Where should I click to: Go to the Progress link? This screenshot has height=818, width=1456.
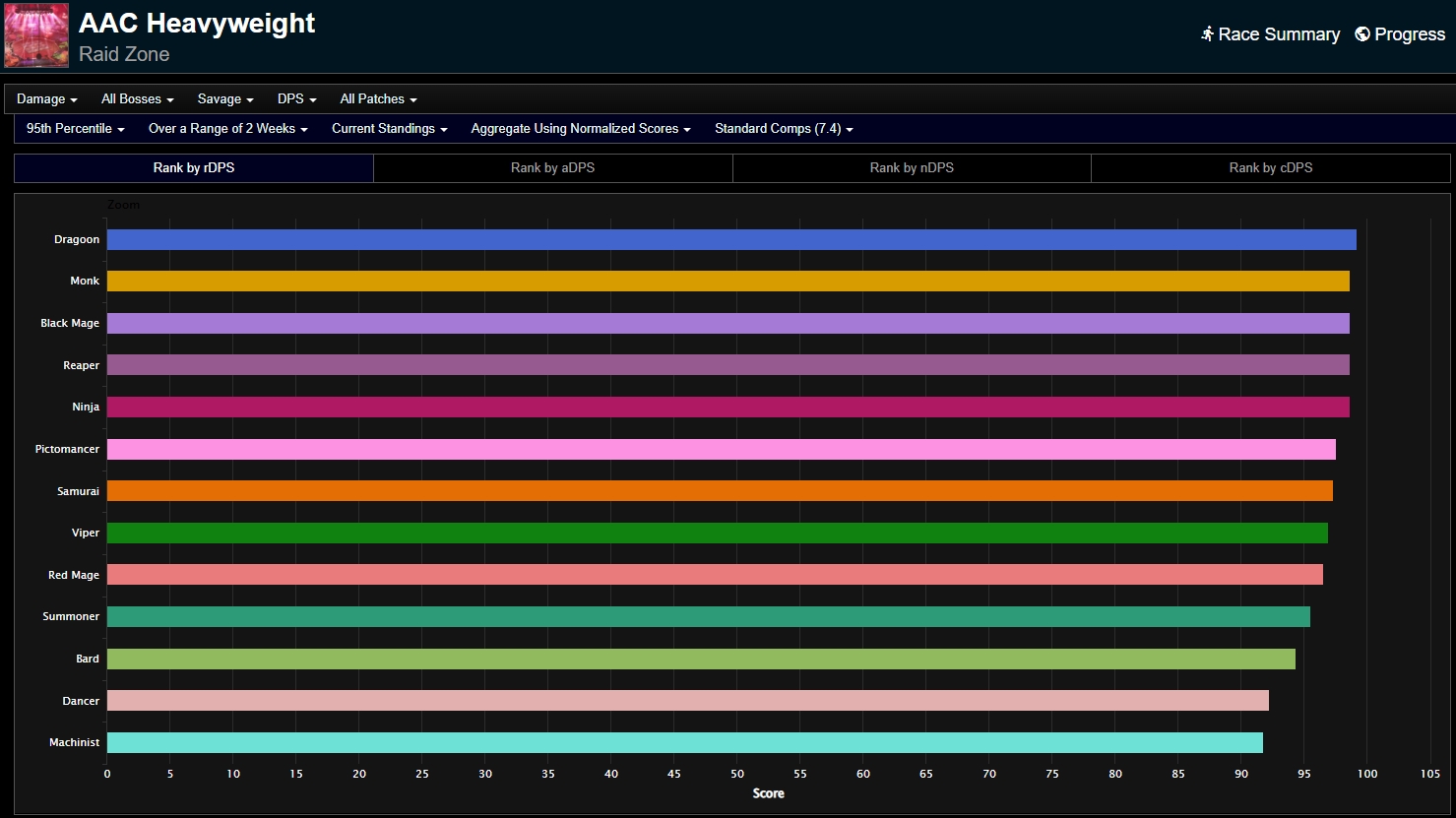(1409, 34)
